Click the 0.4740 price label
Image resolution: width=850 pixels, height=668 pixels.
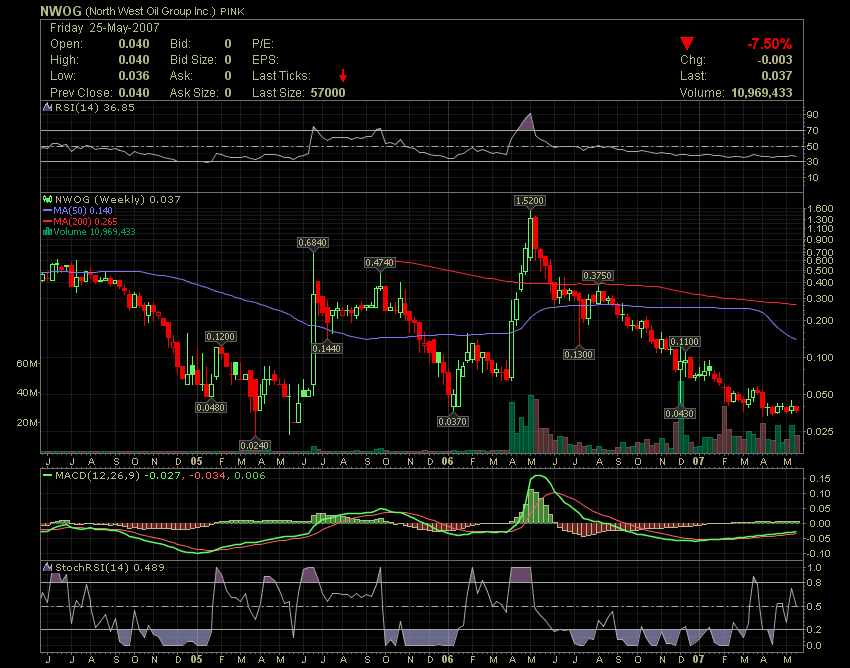coord(379,262)
